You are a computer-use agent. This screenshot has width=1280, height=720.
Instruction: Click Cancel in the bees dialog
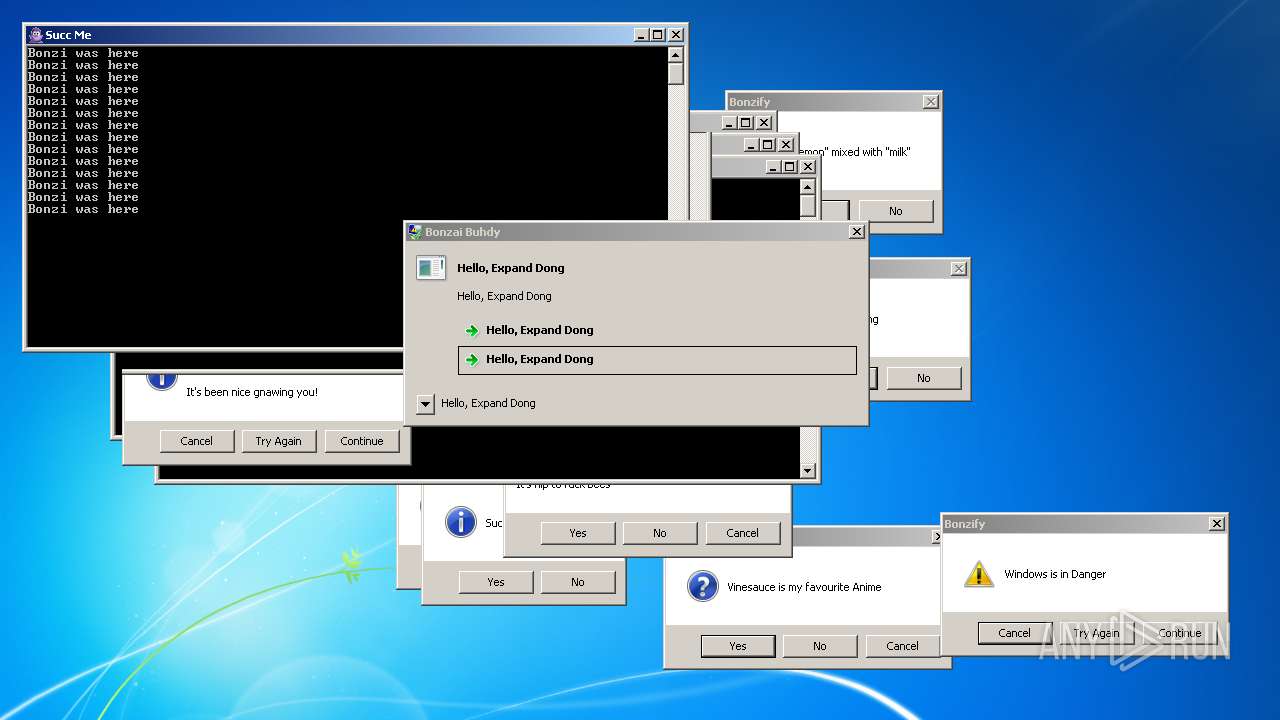coord(743,533)
